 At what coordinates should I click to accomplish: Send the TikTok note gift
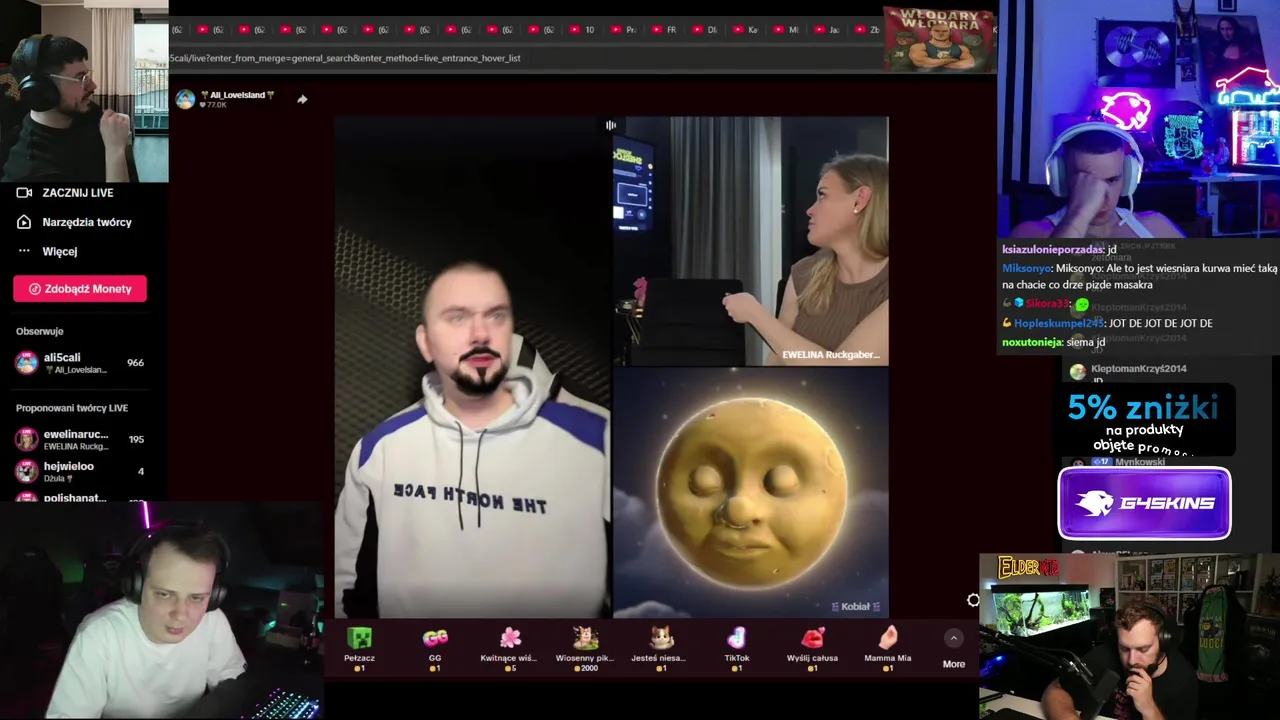[737, 638]
